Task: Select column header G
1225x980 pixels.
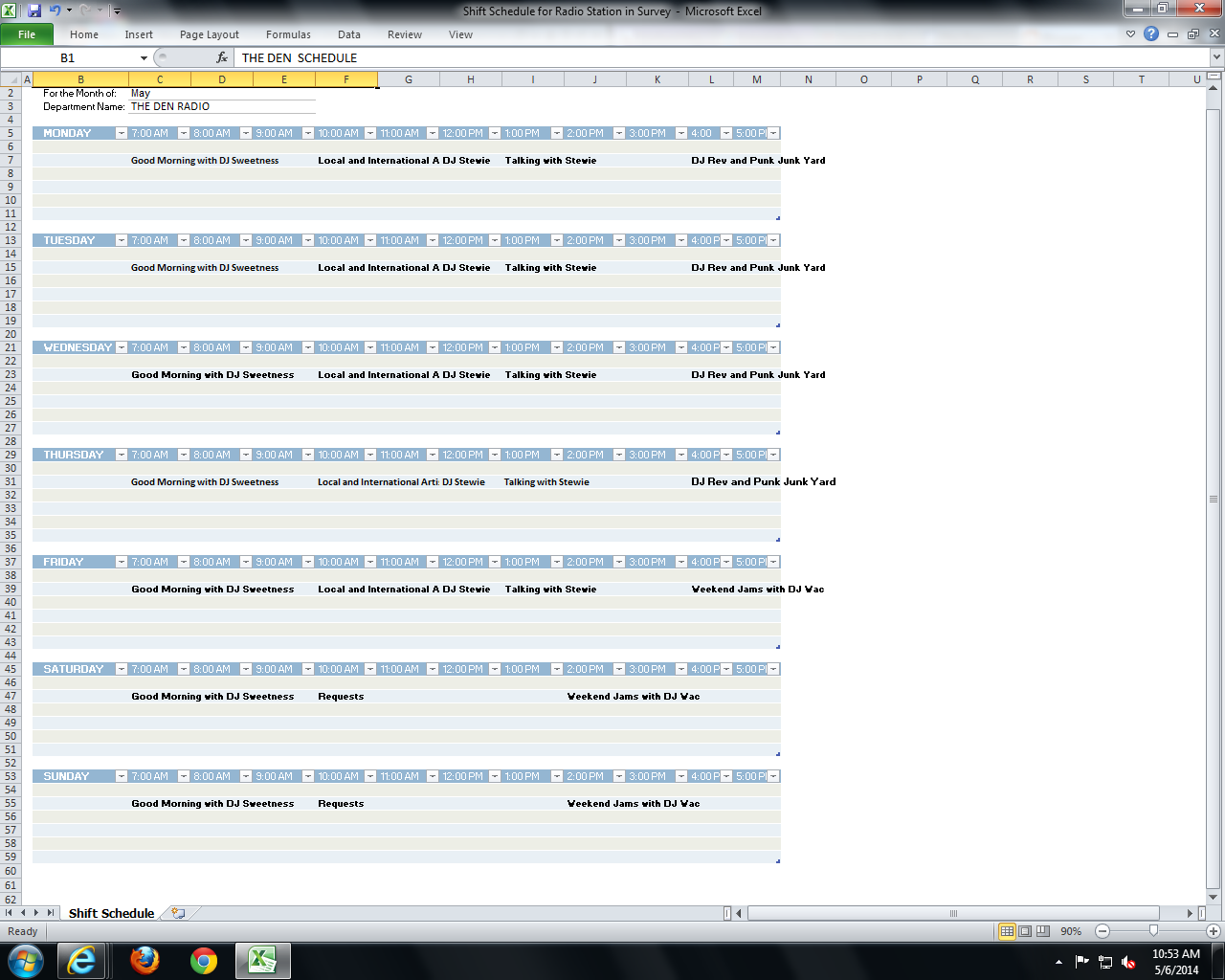Action: click(x=409, y=79)
